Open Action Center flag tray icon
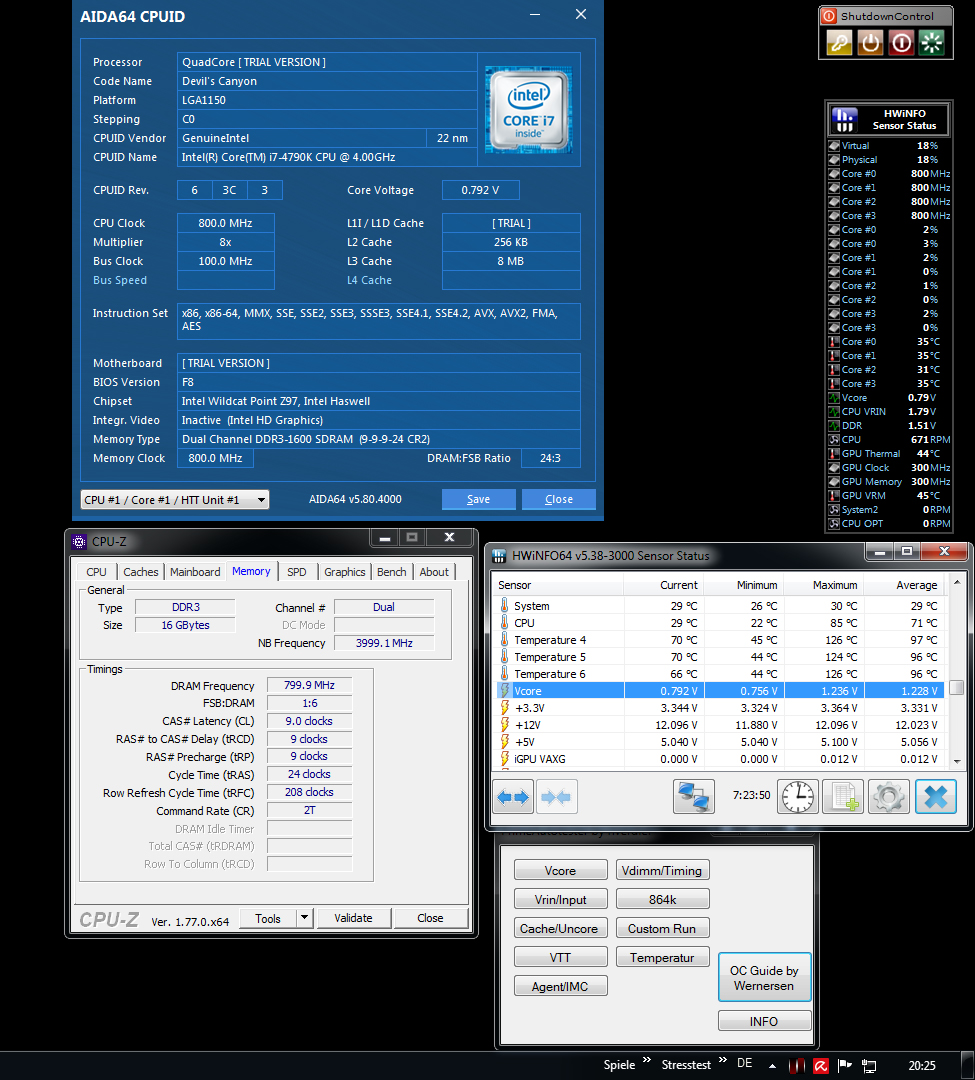 point(845,1066)
